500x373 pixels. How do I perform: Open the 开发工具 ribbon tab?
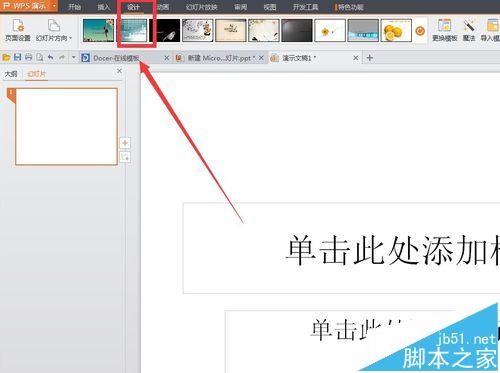point(305,7)
